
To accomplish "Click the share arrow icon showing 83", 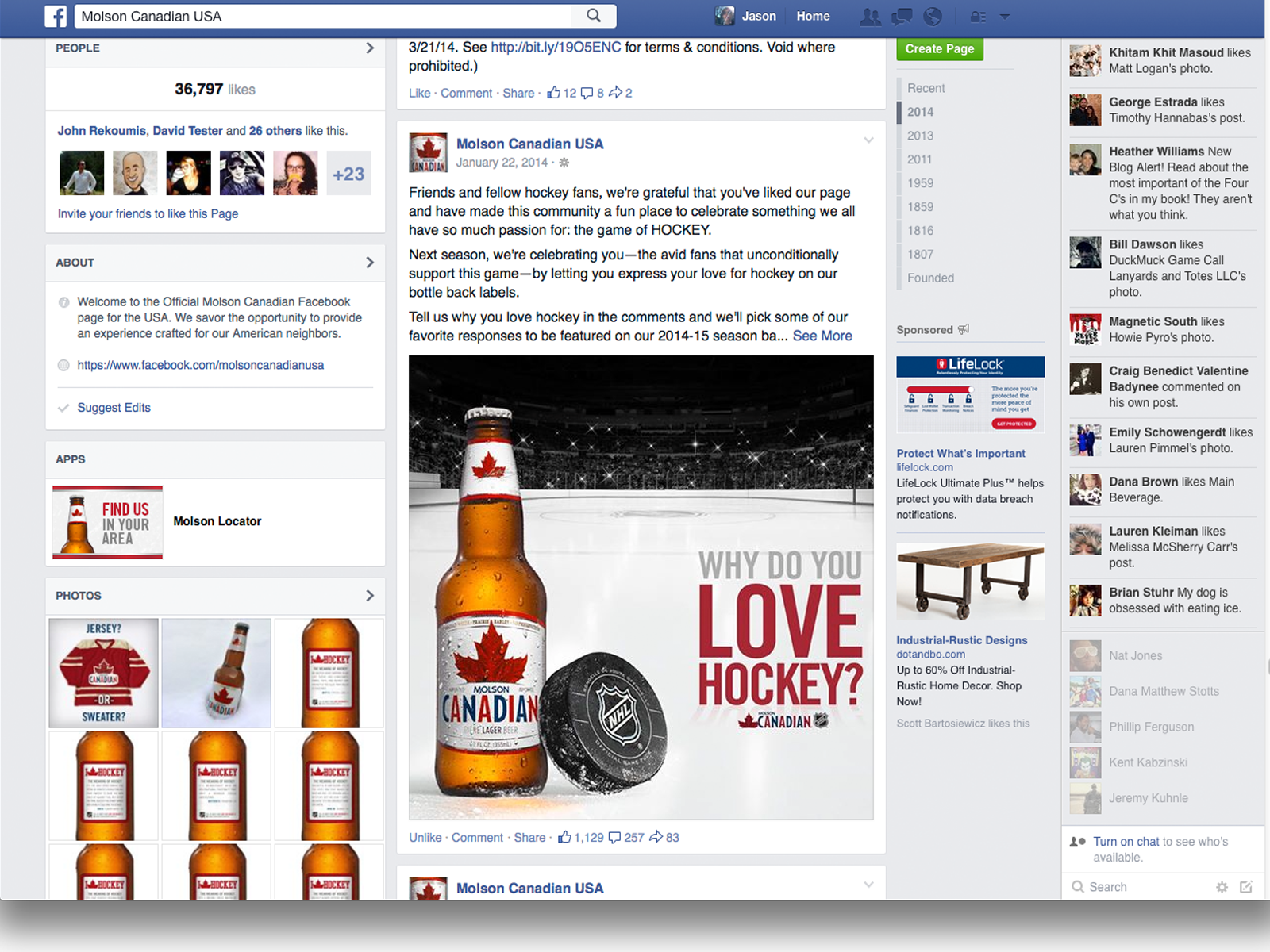I will (x=656, y=837).
